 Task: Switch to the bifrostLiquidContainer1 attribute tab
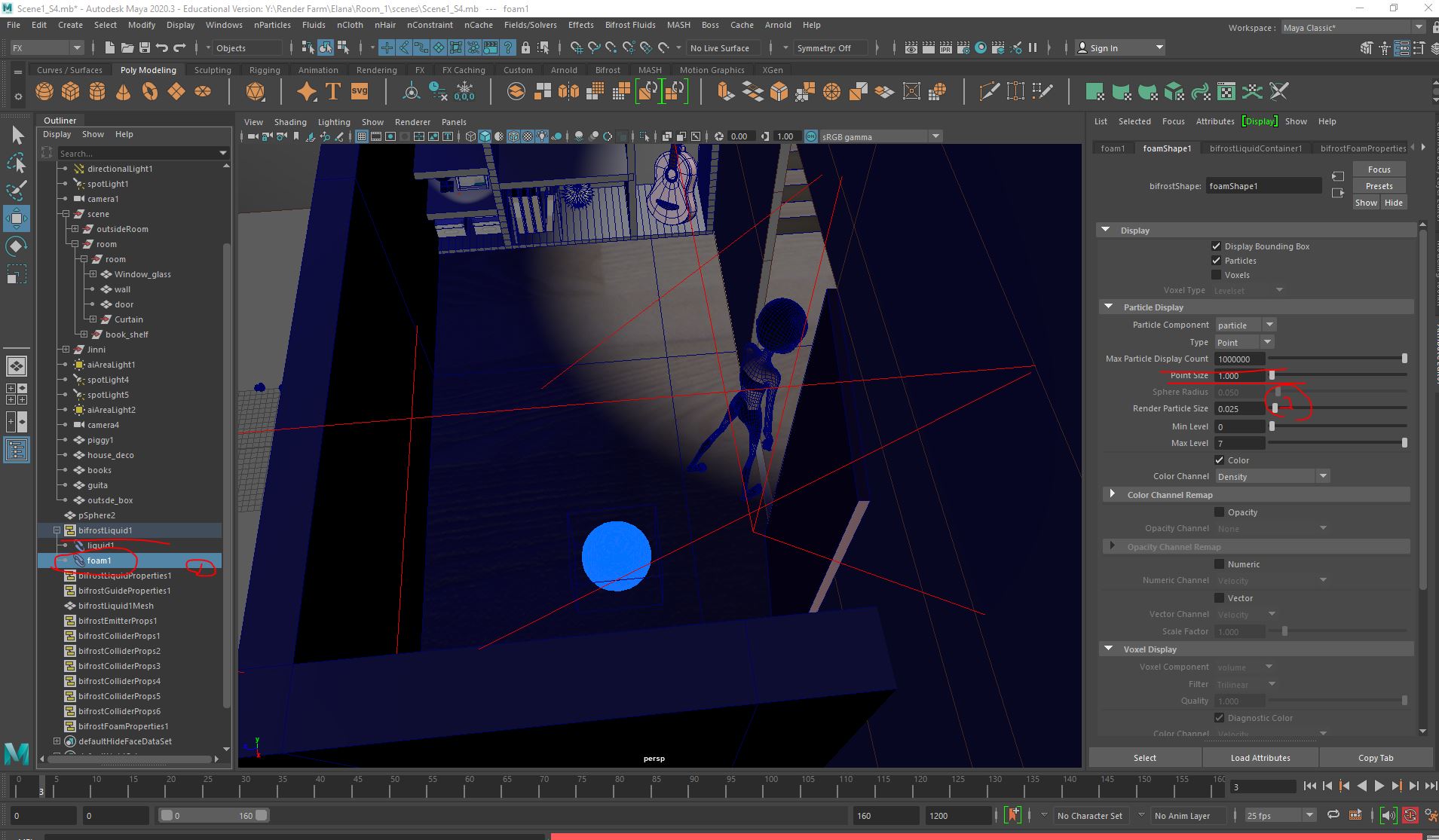tap(1256, 148)
